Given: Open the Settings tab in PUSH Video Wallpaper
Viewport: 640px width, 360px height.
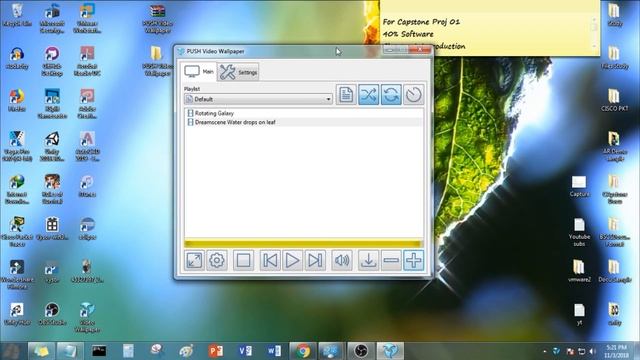Looking at the screenshot, I should tap(239, 72).
